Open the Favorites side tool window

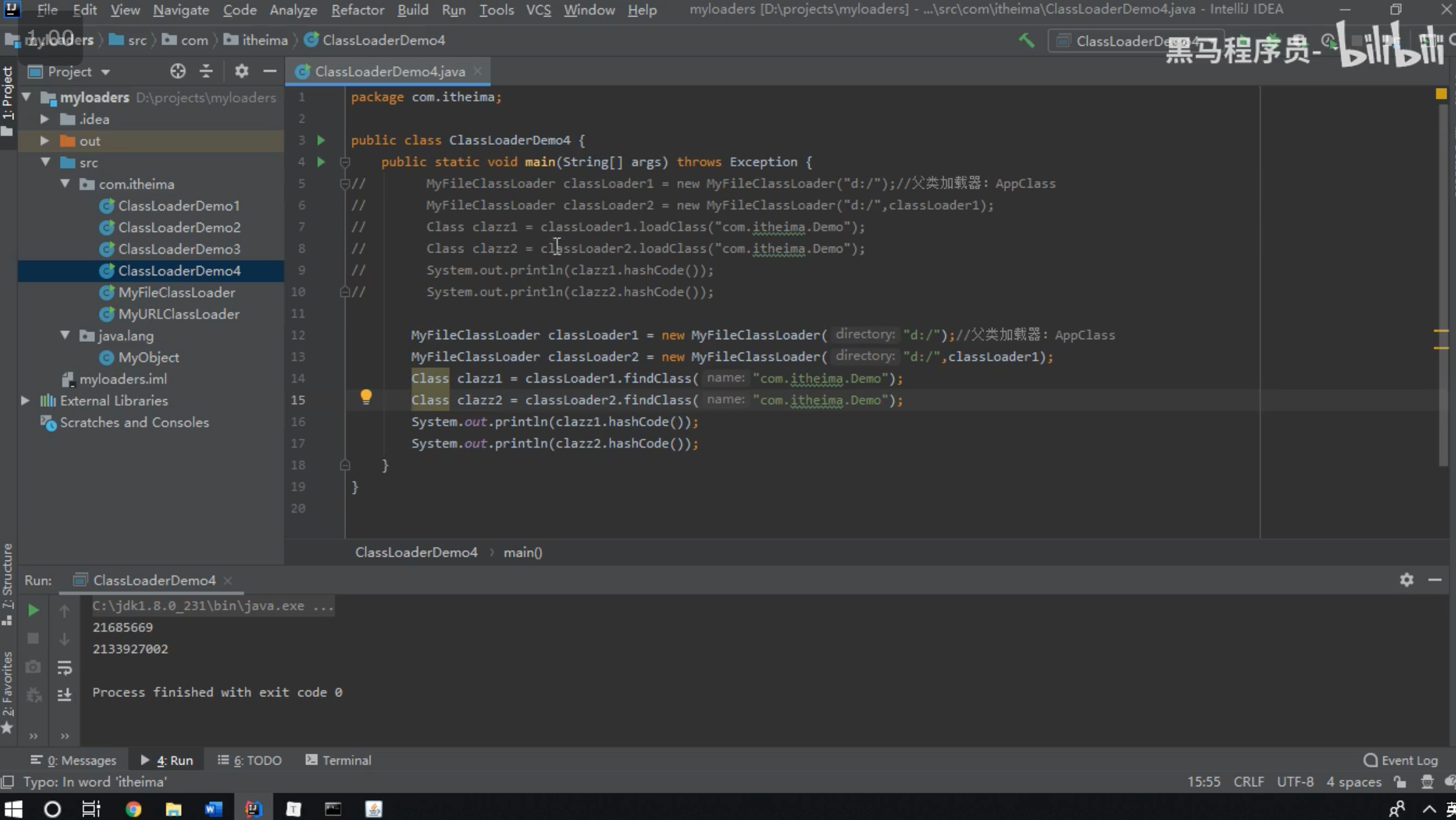[x=8, y=693]
